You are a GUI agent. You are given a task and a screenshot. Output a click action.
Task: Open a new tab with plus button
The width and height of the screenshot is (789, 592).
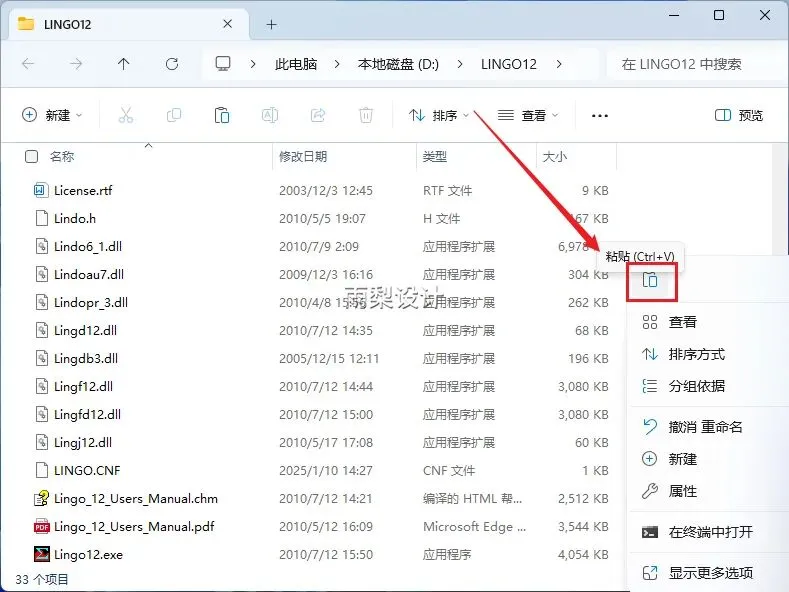click(x=272, y=24)
